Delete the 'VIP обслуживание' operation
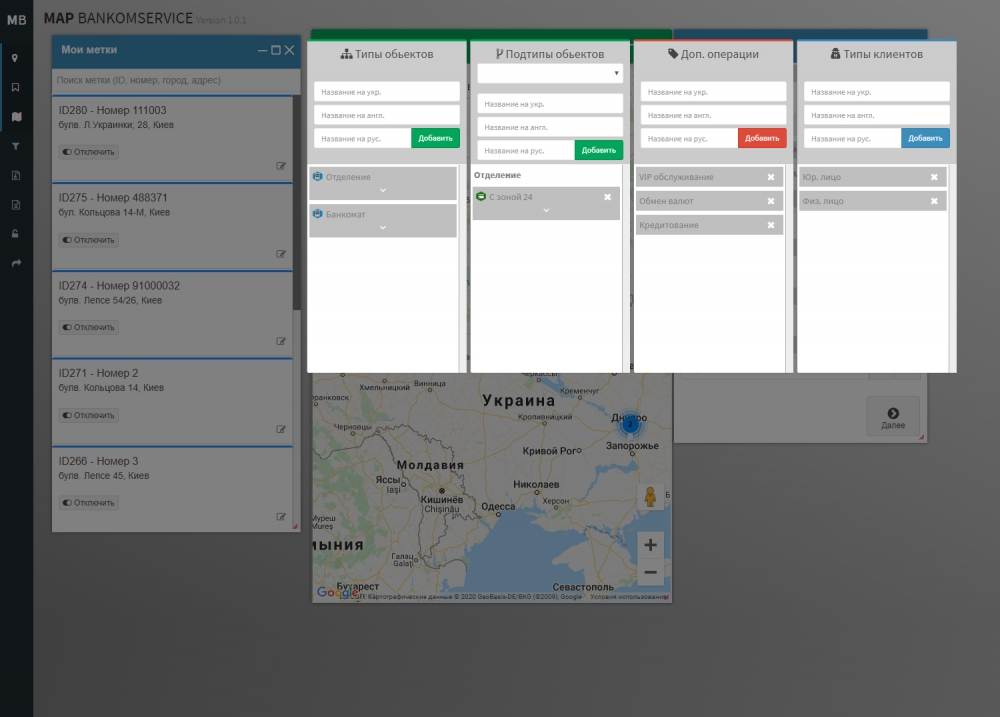This screenshot has width=1000, height=717. tap(770, 177)
